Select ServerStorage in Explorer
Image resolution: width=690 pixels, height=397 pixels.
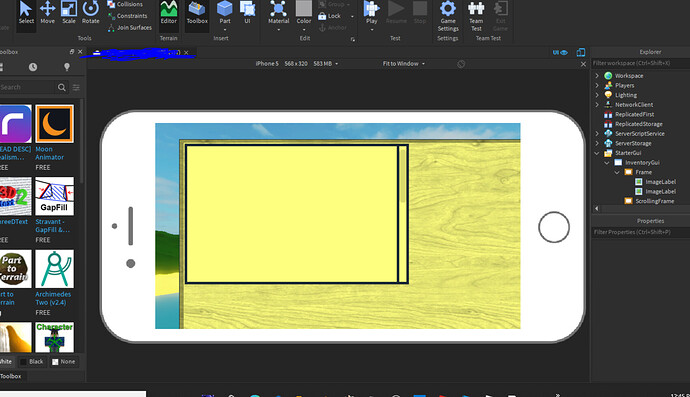[633, 143]
